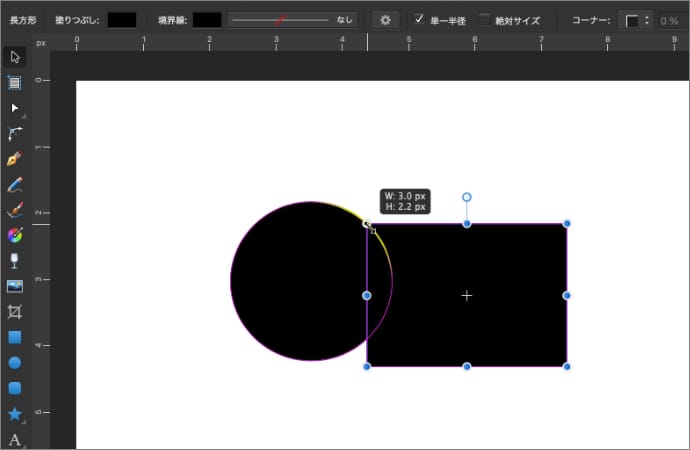Viewport: 690px width, 450px height.
Task: Select the Star shape tool
Action: coord(15,413)
